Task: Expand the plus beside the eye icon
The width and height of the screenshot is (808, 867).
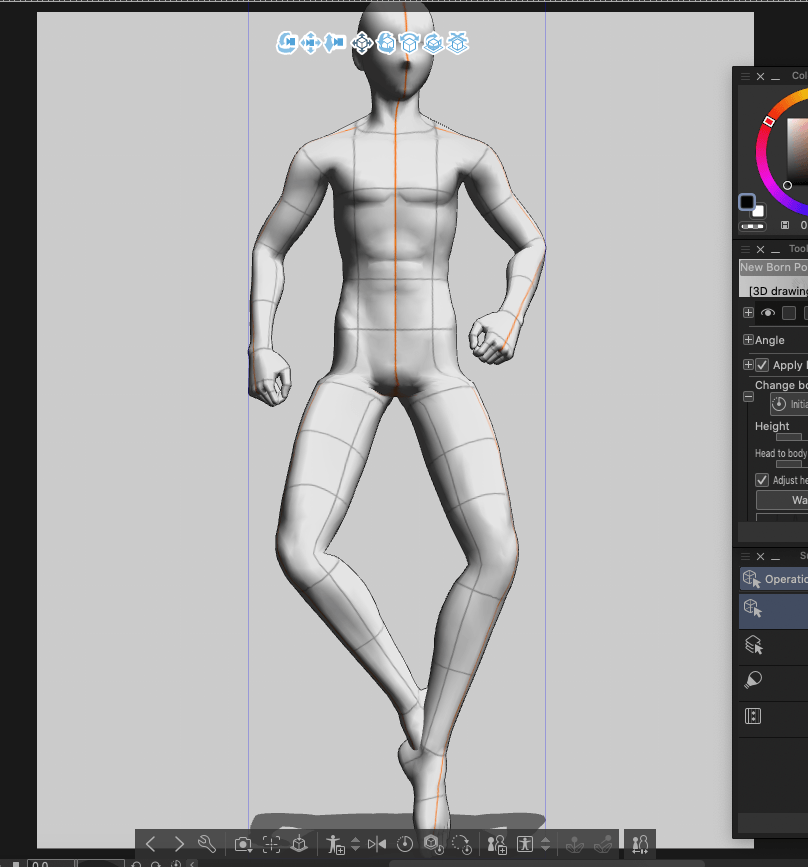Action: tap(748, 313)
